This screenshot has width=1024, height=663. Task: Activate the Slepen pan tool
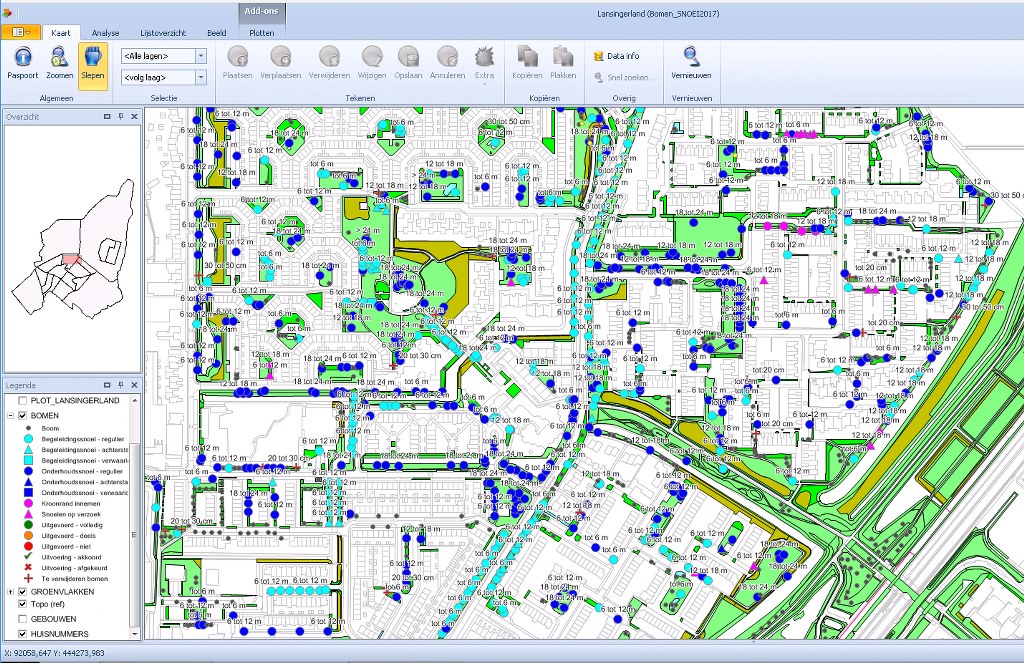tap(93, 62)
